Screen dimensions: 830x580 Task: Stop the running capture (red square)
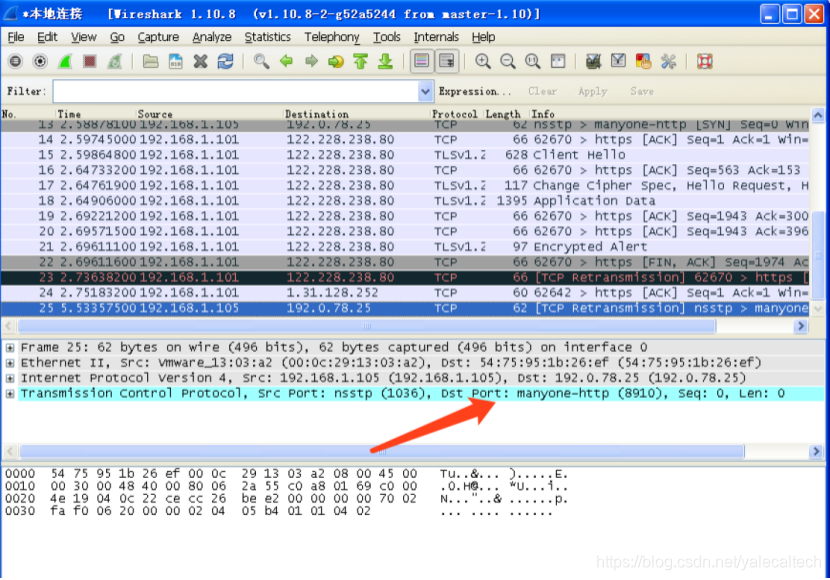(x=90, y=61)
